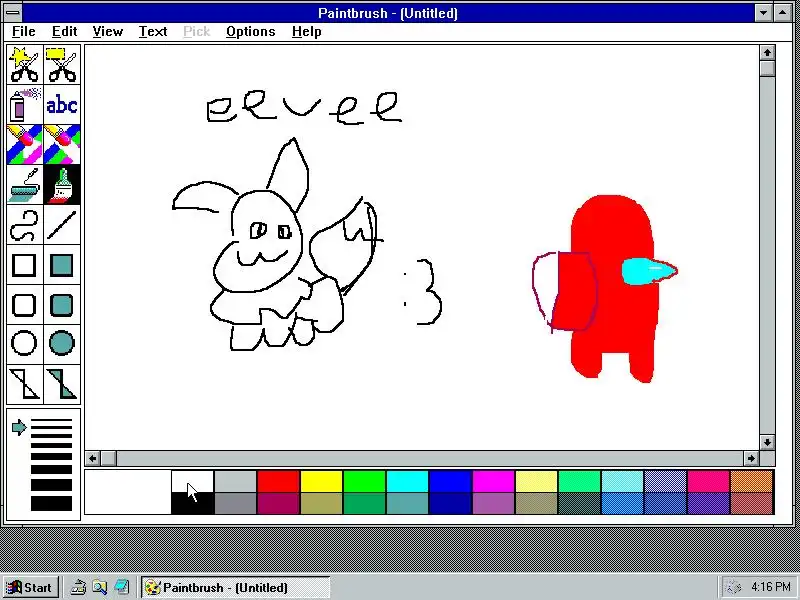Pick the bright green color swatch
The image size is (800, 600).
[x=364, y=482]
